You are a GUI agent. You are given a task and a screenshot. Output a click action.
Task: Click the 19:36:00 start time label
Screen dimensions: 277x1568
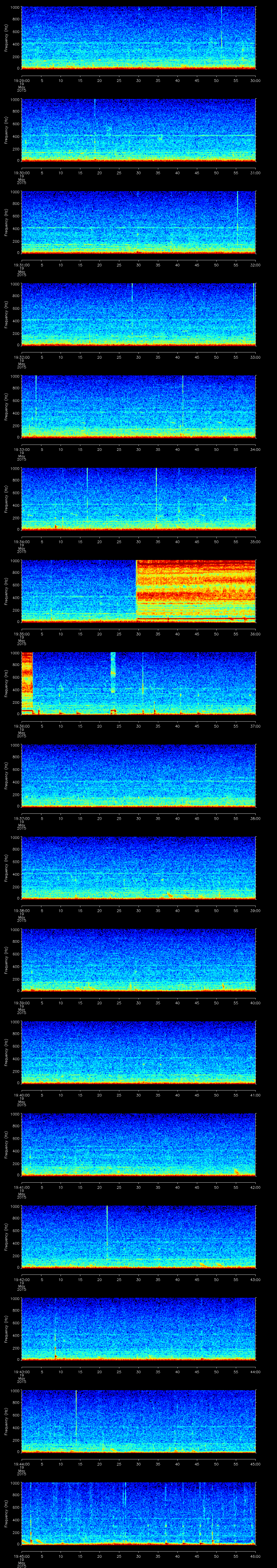click(21, 726)
